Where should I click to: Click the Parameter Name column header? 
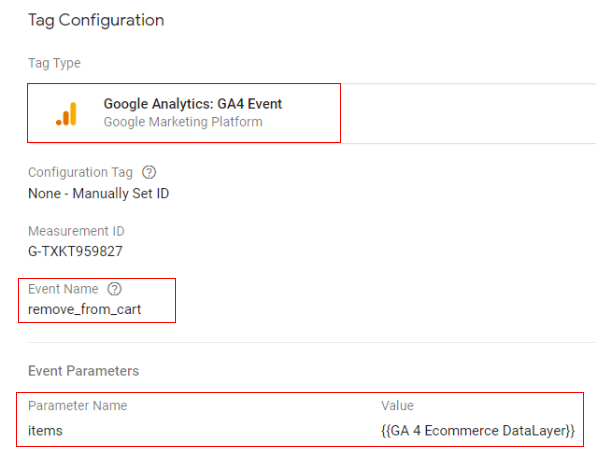click(78, 406)
